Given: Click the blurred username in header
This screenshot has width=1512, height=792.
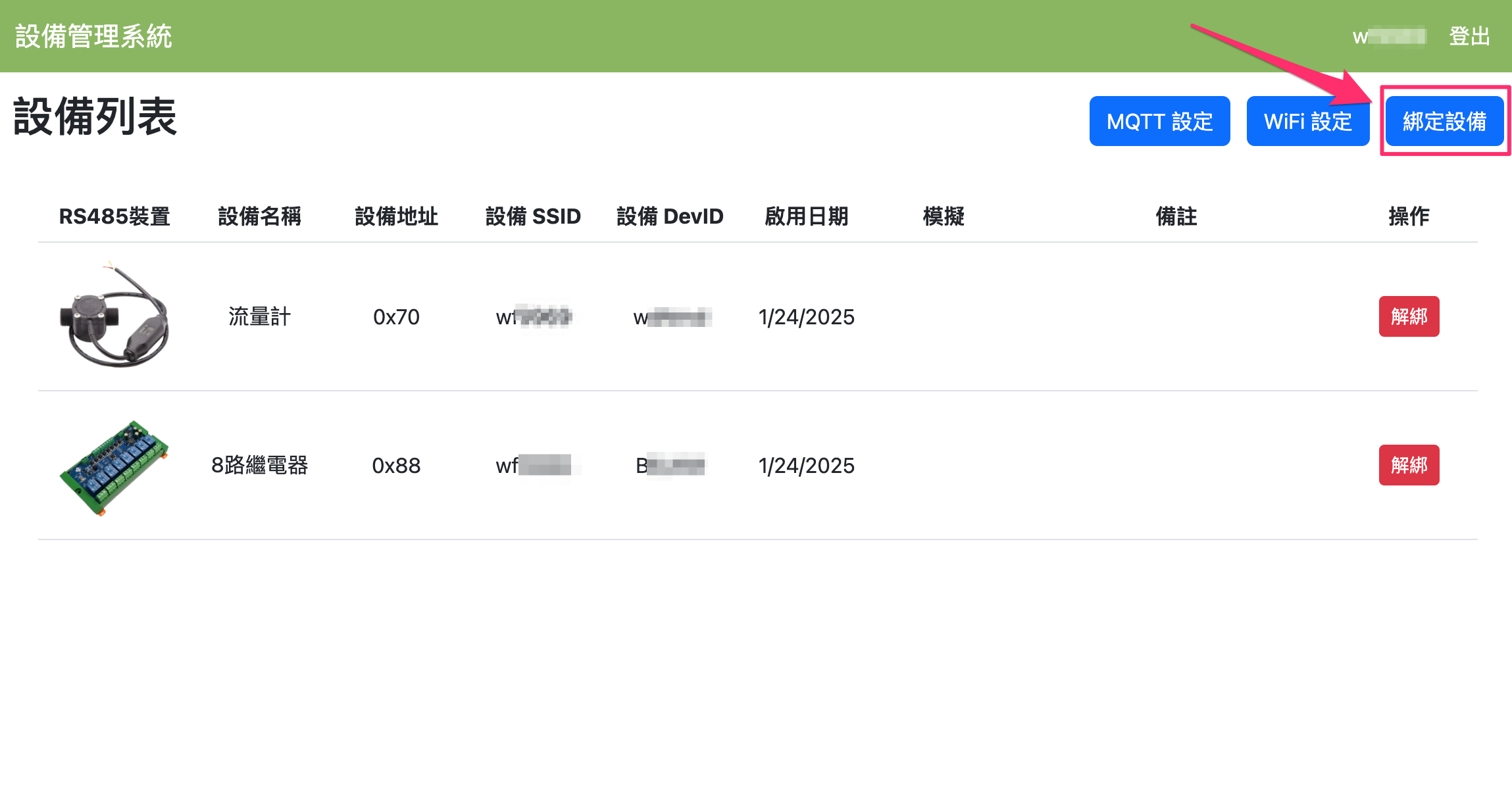Looking at the screenshot, I should click(x=1390, y=36).
